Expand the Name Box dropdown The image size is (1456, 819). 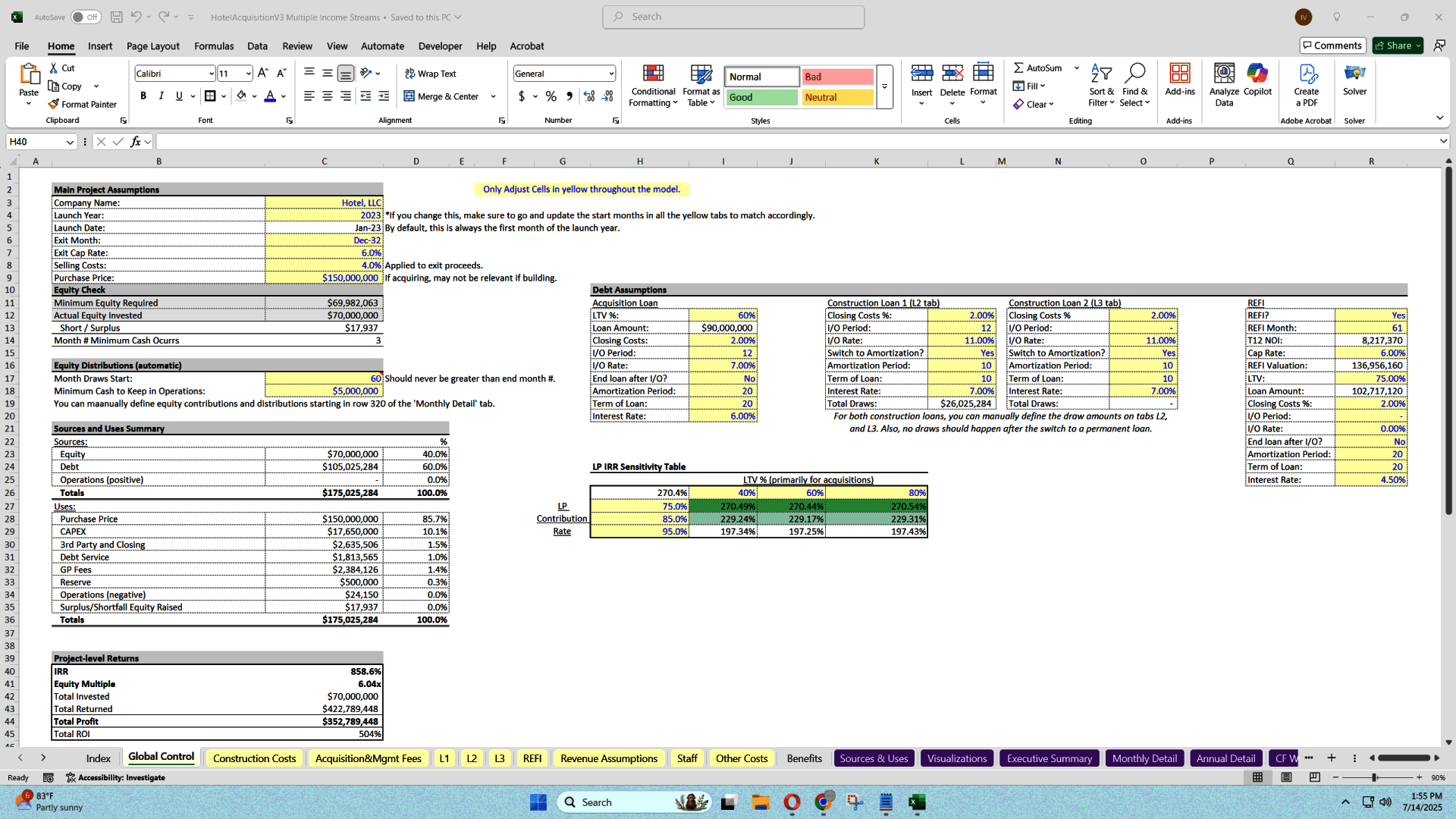[x=70, y=142]
